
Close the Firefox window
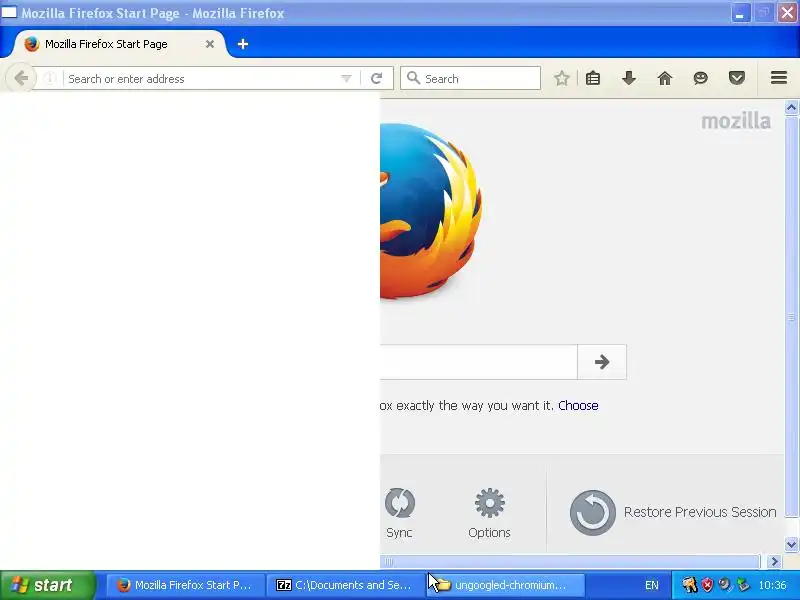(787, 13)
